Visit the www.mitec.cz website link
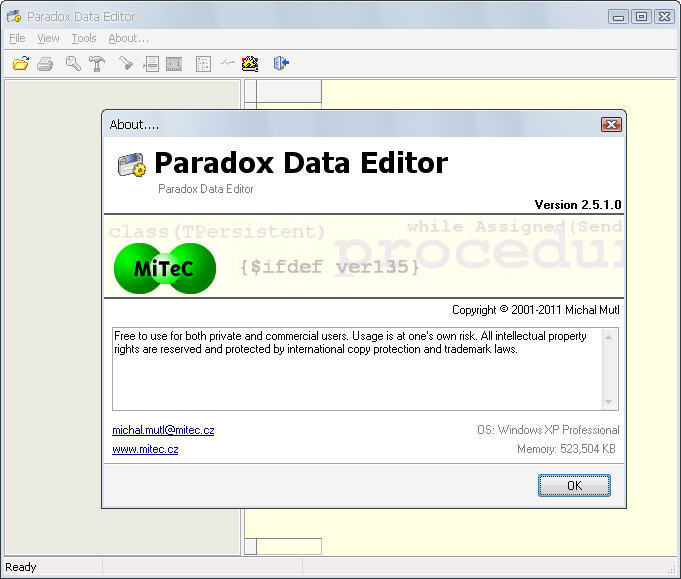681x579 pixels. point(145,450)
